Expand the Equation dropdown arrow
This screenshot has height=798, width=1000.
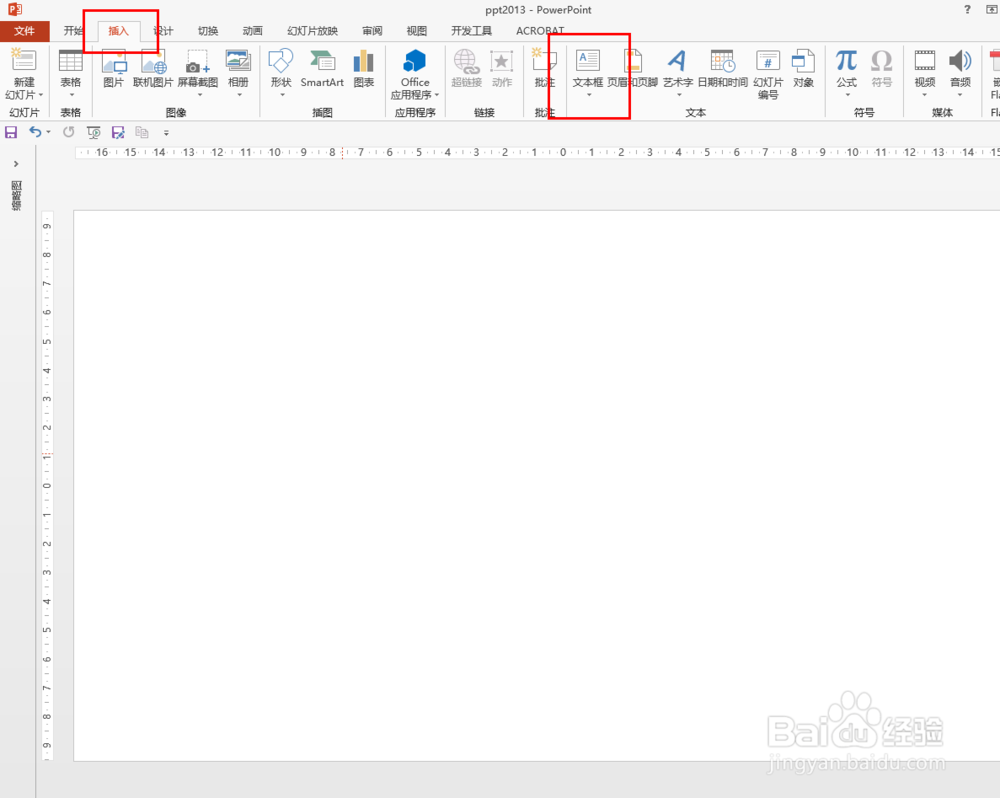coord(848,95)
